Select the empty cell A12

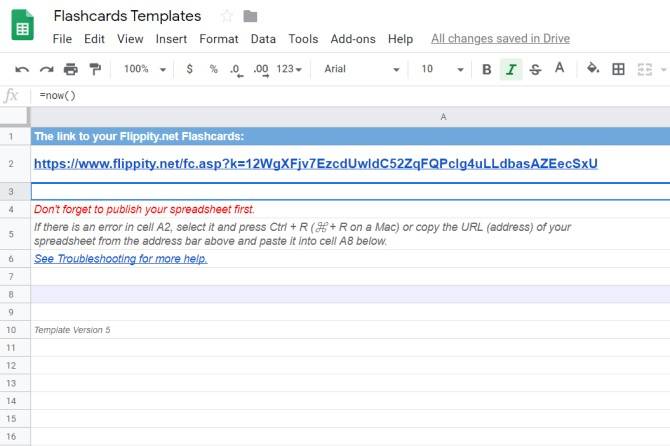pyautogui.click(x=350, y=366)
